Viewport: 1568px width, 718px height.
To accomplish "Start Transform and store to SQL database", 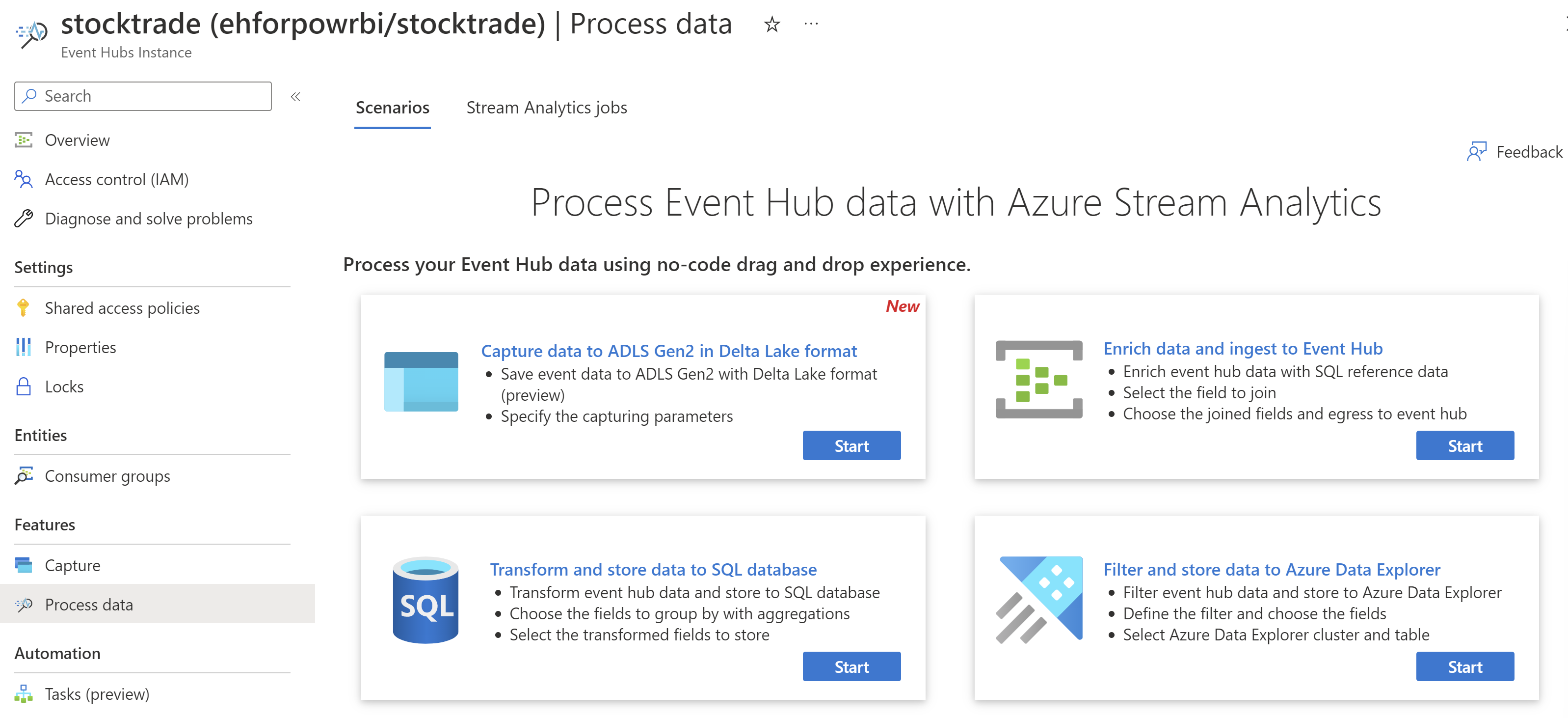I will 851,666.
